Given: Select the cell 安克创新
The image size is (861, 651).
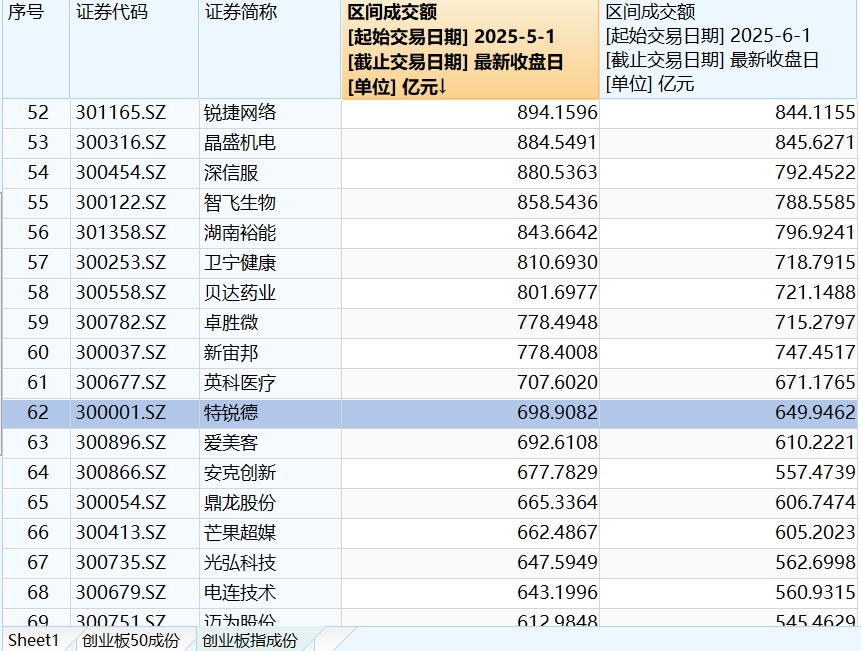Looking at the screenshot, I should pos(270,473).
